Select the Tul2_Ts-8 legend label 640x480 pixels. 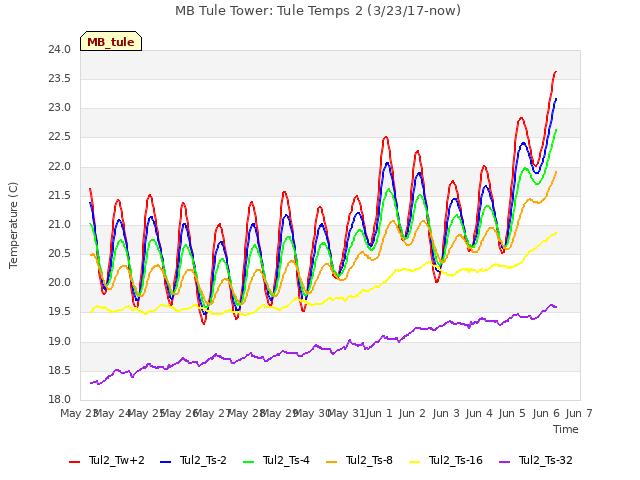point(369,460)
